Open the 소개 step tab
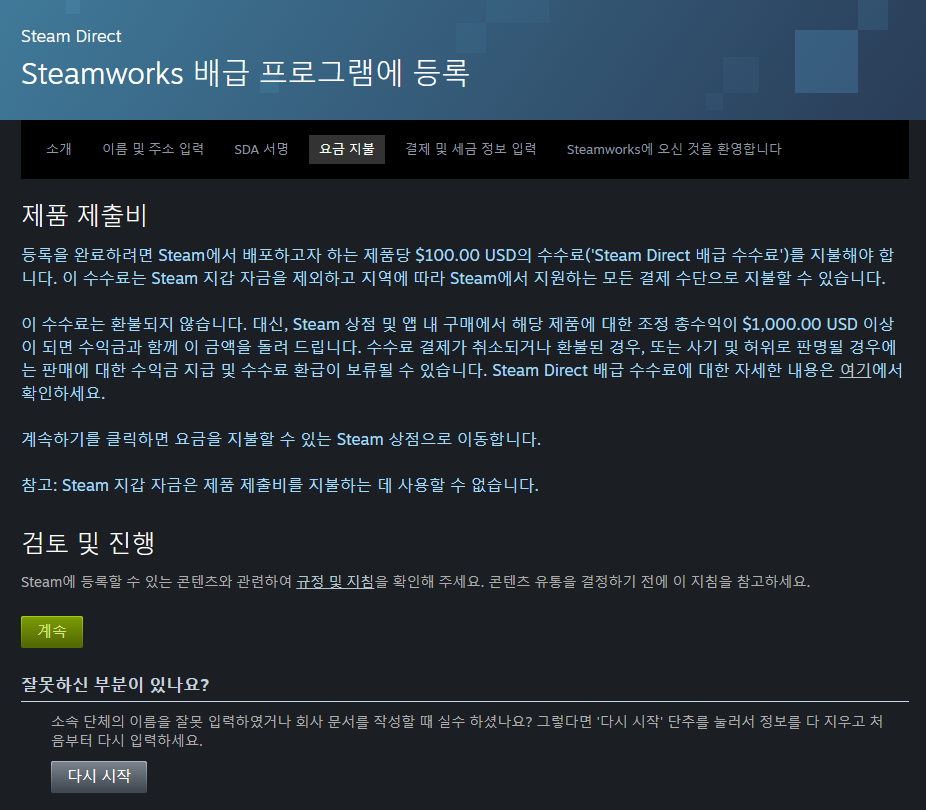The image size is (926, 810). point(58,149)
